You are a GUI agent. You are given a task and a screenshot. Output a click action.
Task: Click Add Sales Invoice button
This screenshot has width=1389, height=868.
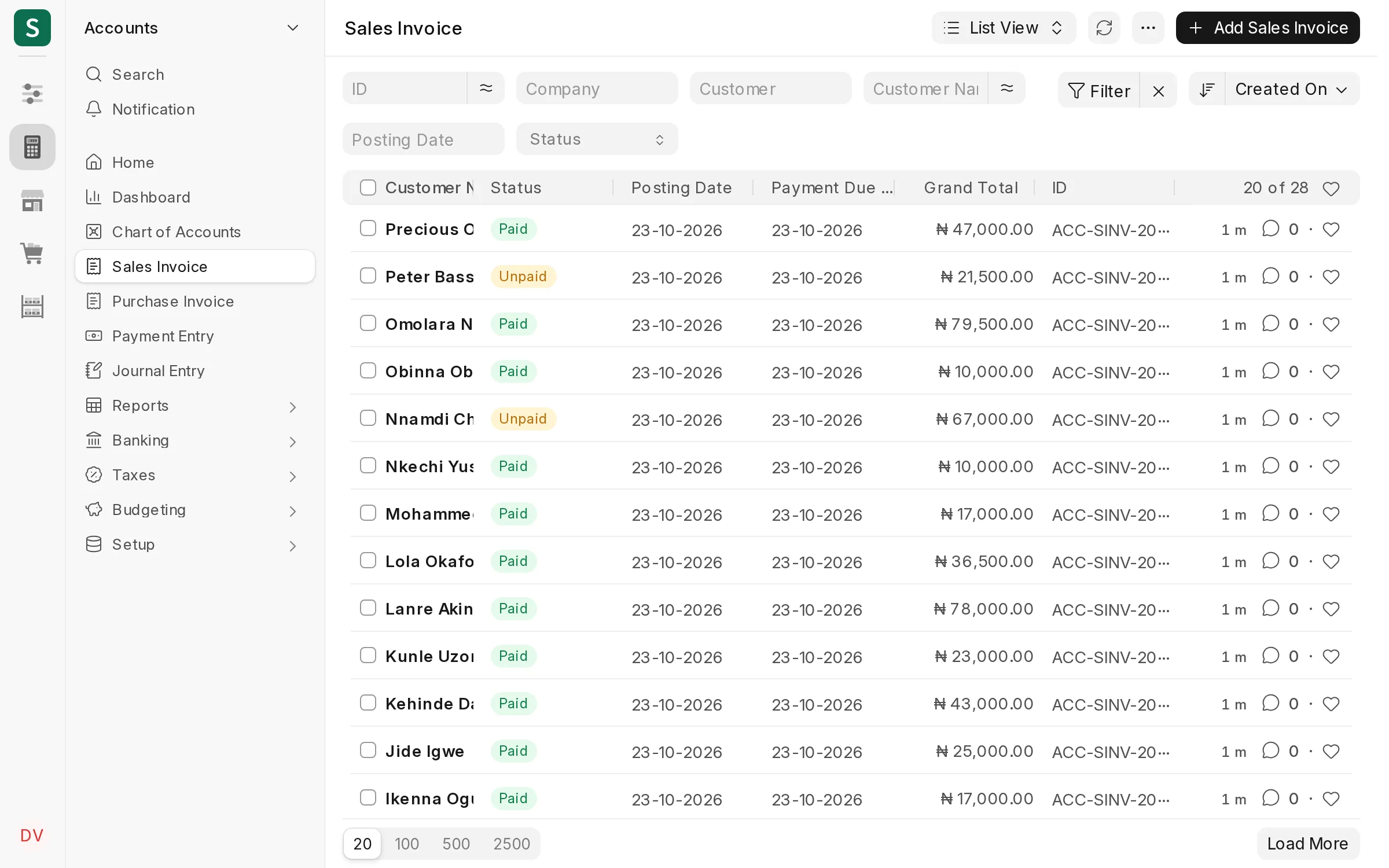1267,28
